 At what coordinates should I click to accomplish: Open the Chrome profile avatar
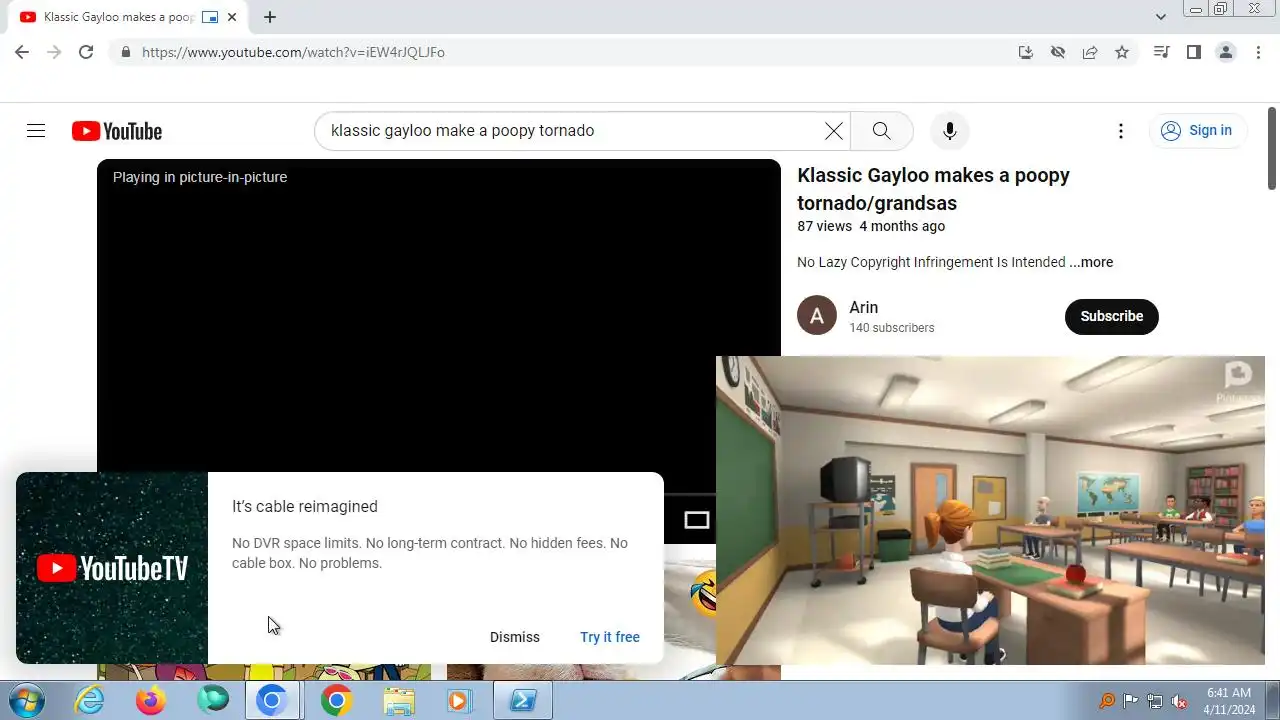(1226, 52)
